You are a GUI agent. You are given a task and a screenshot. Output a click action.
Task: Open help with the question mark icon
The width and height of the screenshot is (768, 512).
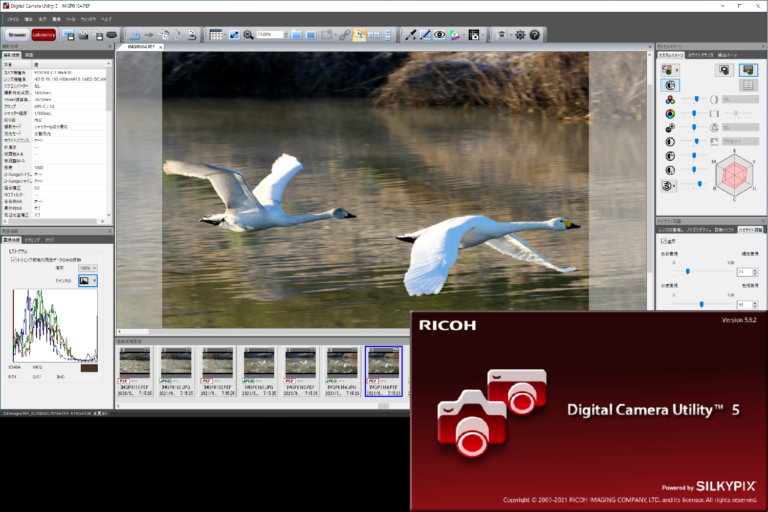pyautogui.click(x=535, y=35)
